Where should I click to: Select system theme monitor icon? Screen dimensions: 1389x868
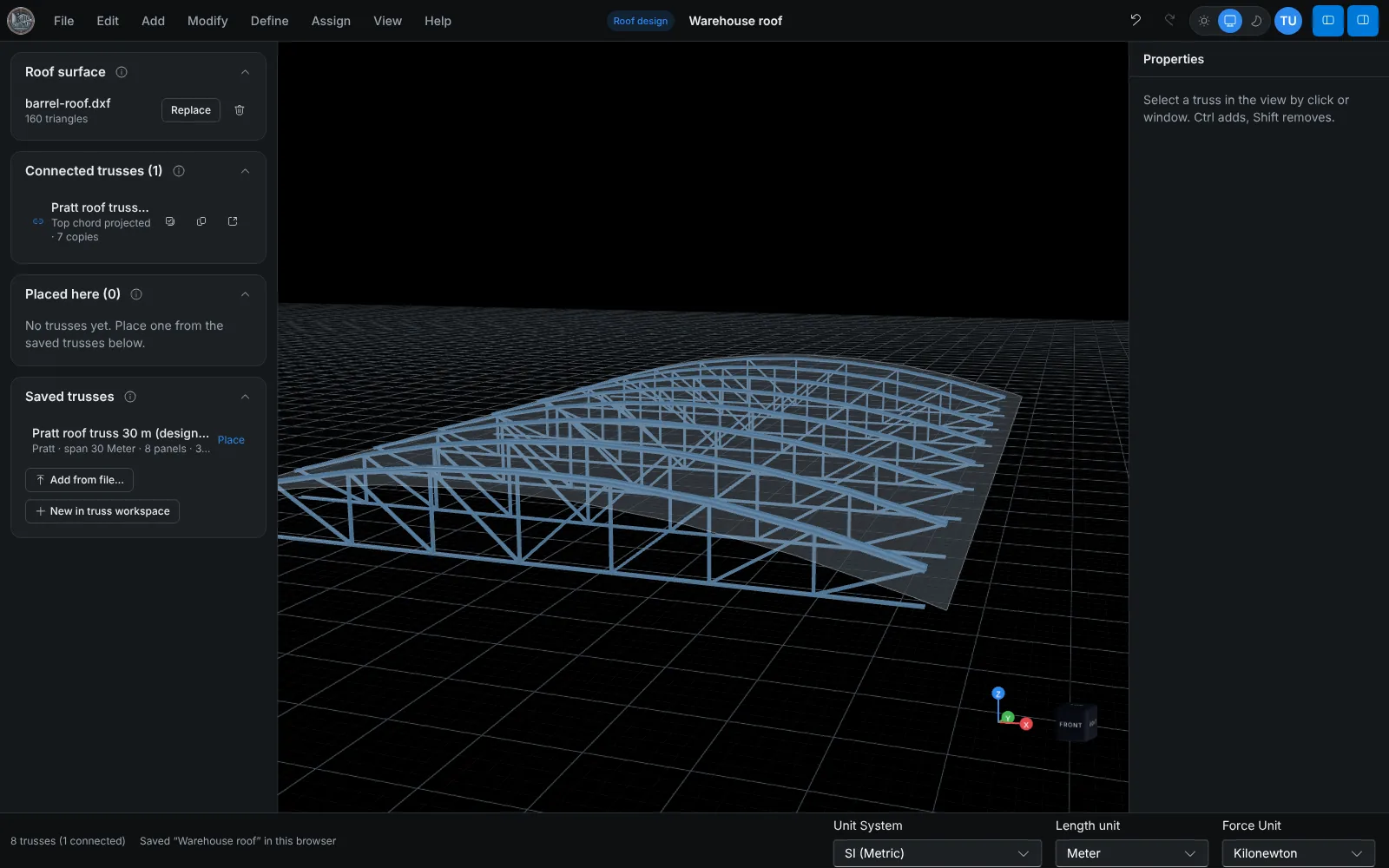pyautogui.click(x=1230, y=21)
